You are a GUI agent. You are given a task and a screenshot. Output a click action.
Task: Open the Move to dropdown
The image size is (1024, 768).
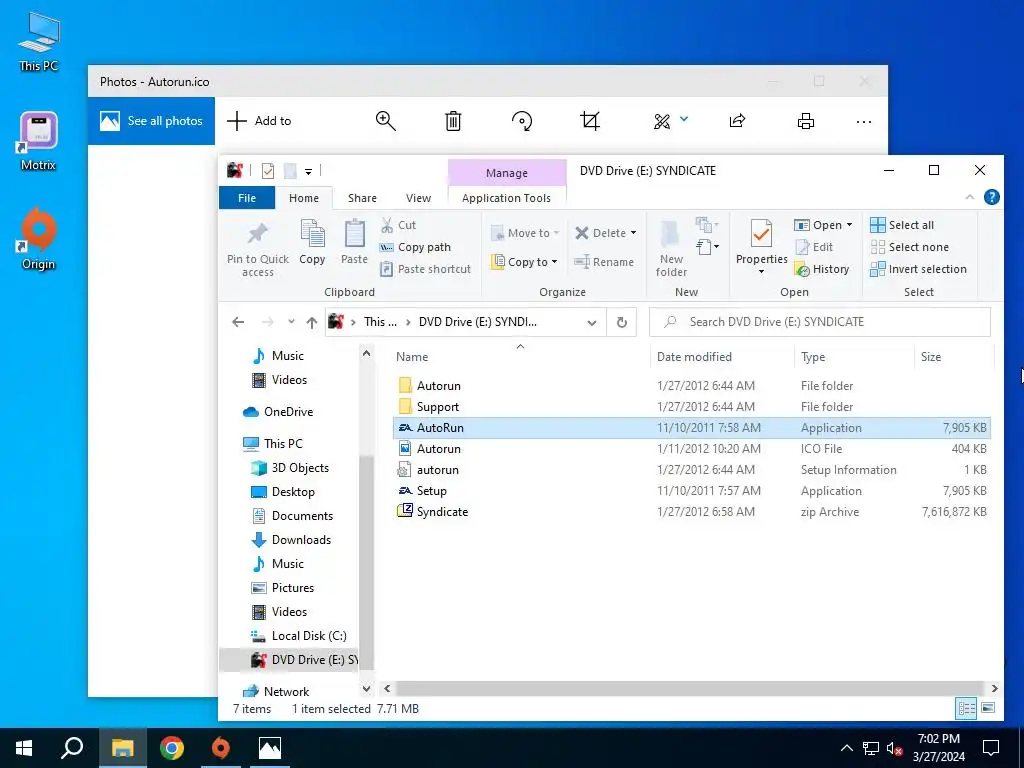click(525, 233)
